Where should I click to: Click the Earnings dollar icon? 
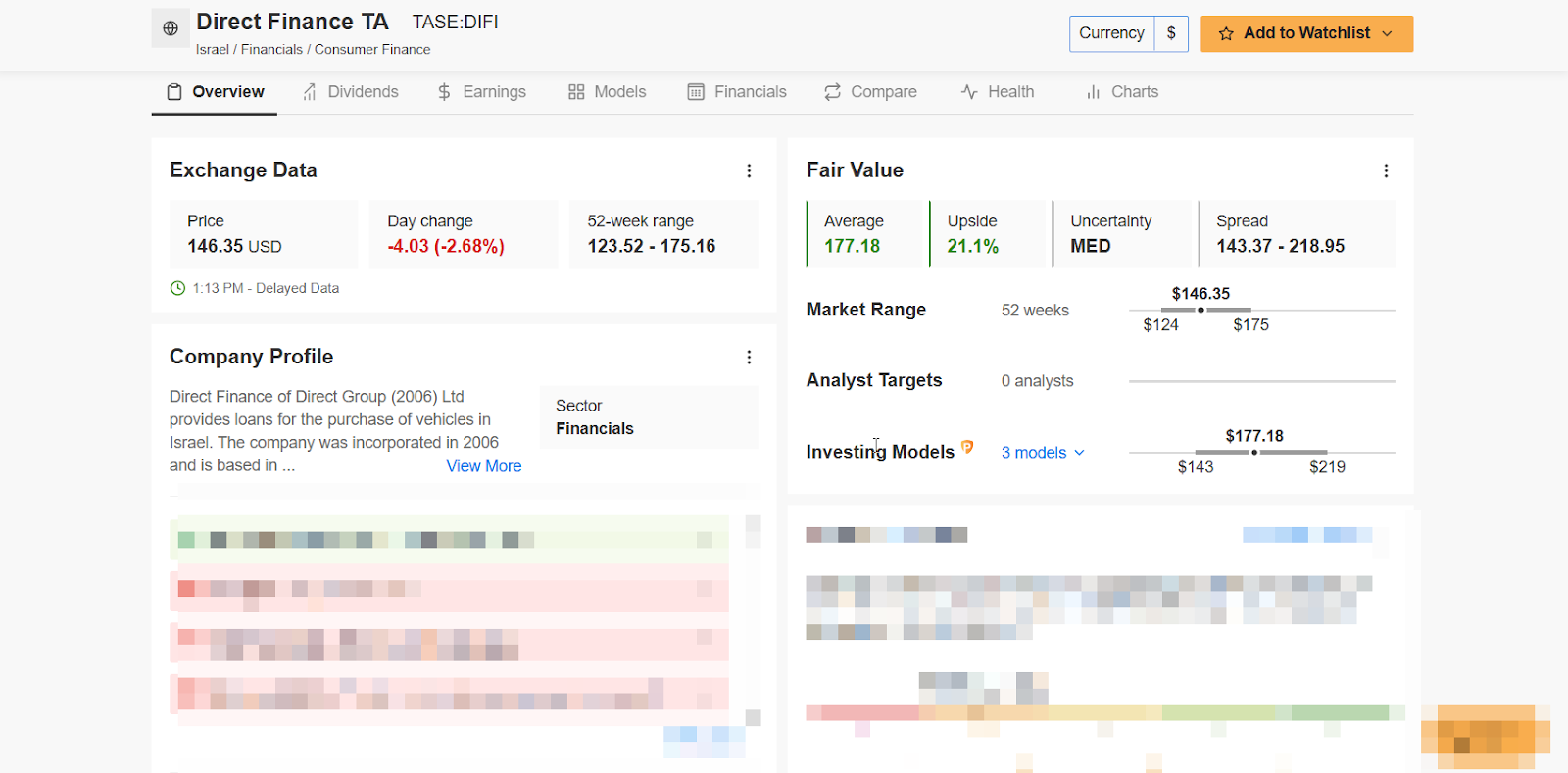point(444,92)
